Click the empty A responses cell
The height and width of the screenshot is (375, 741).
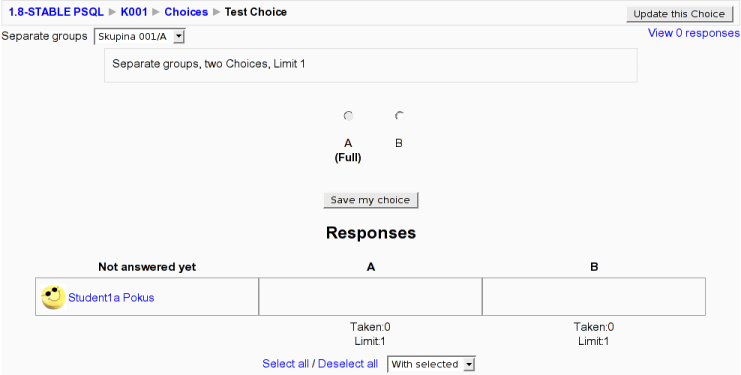[370, 297]
